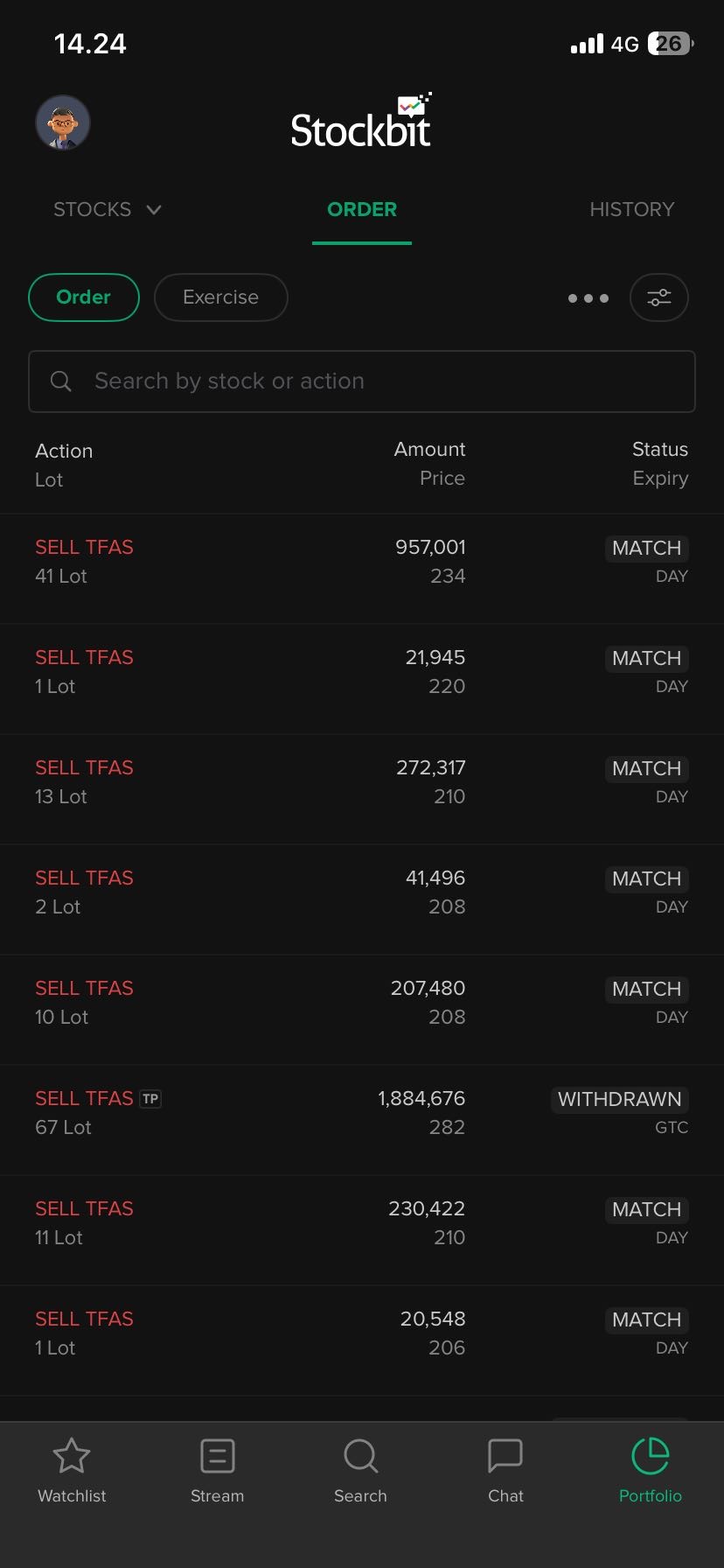Tap the Portfolio pie chart icon
Viewport: 724px width, 1568px height.
(650, 1457)
